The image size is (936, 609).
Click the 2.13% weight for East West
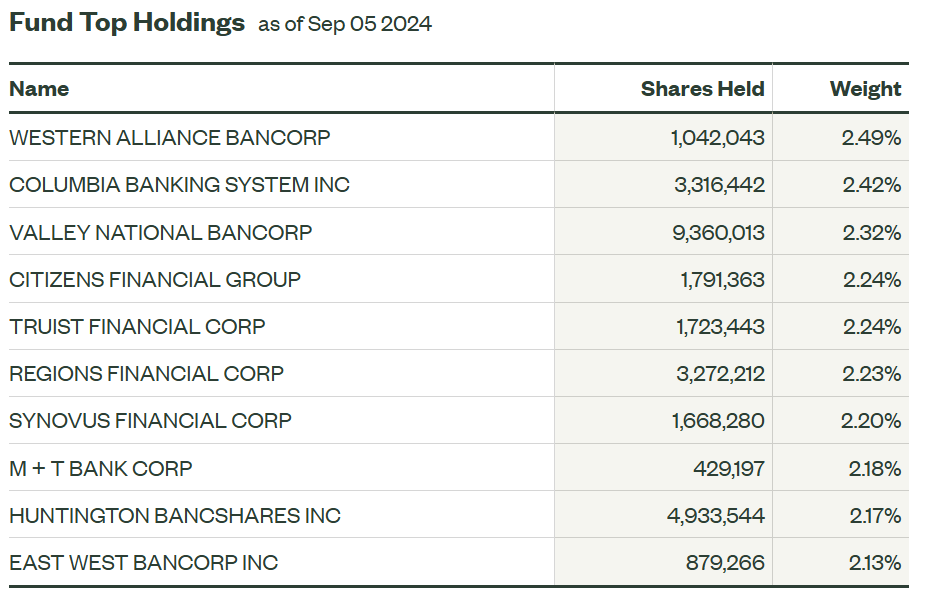[872, 563]
